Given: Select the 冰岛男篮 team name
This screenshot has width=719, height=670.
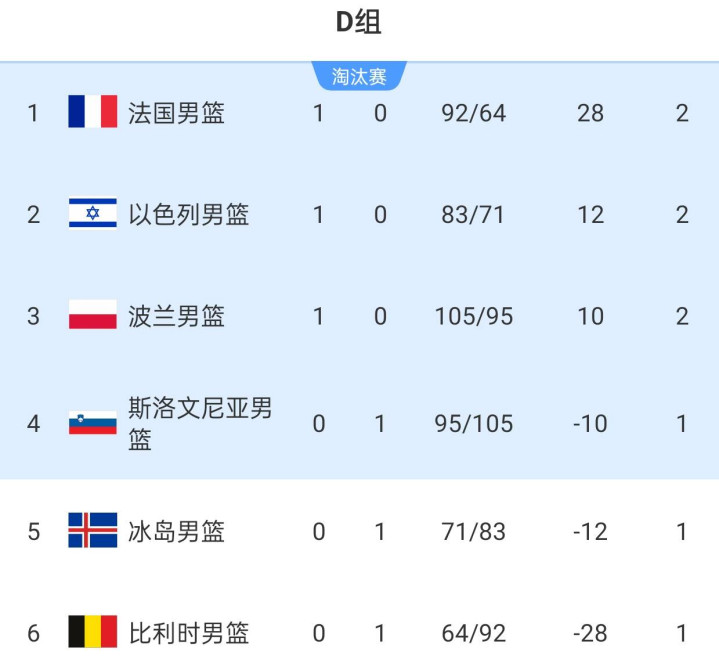Looking at the screenshot, I should tap(176, 531).
